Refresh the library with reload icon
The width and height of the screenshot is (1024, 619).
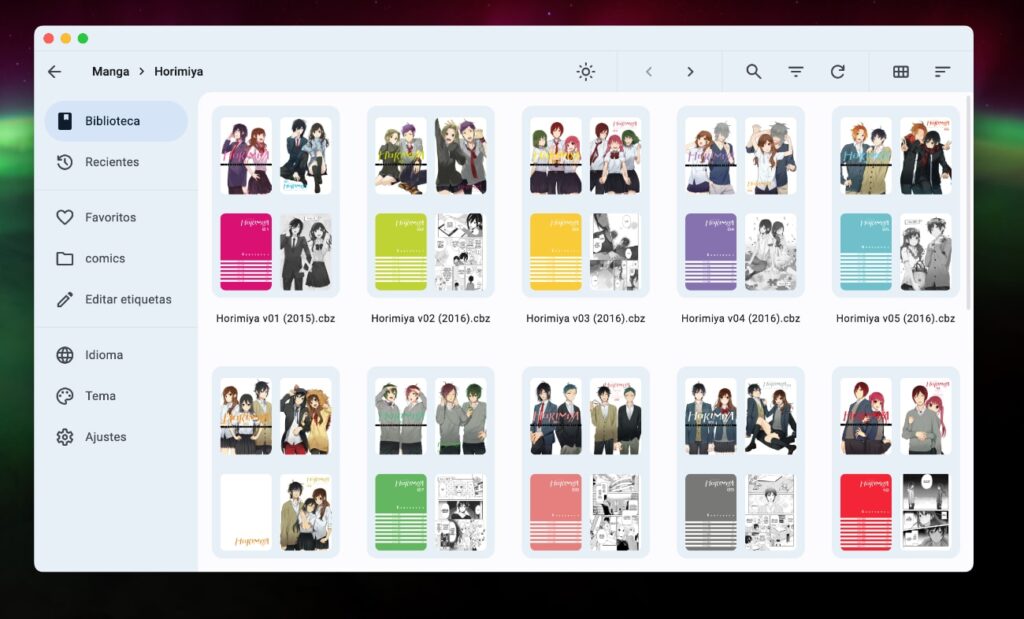pos(838,72)
